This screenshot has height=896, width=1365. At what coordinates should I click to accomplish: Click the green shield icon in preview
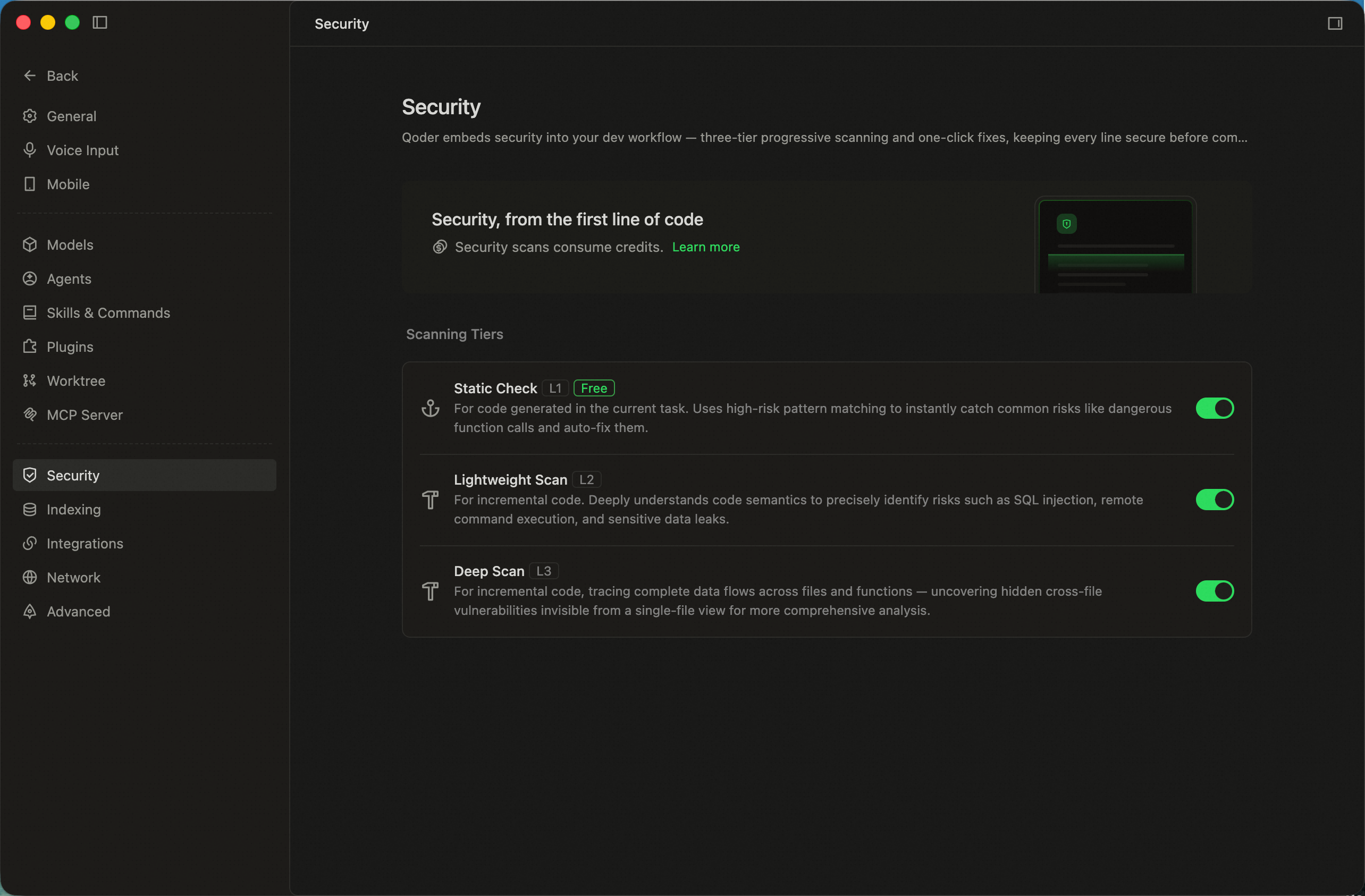tap(1067, 224)
